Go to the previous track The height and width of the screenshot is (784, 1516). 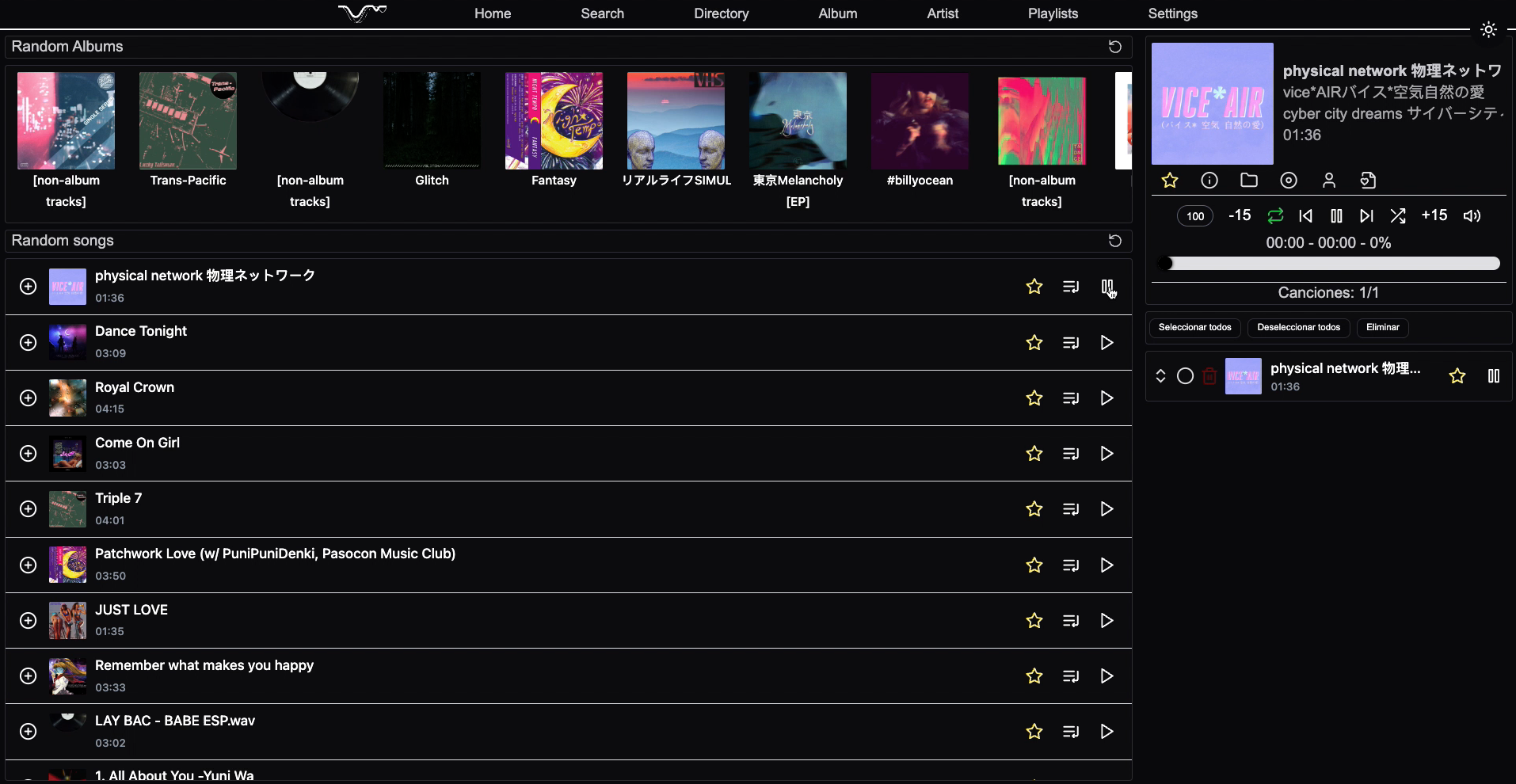(x=1306, y=215)
